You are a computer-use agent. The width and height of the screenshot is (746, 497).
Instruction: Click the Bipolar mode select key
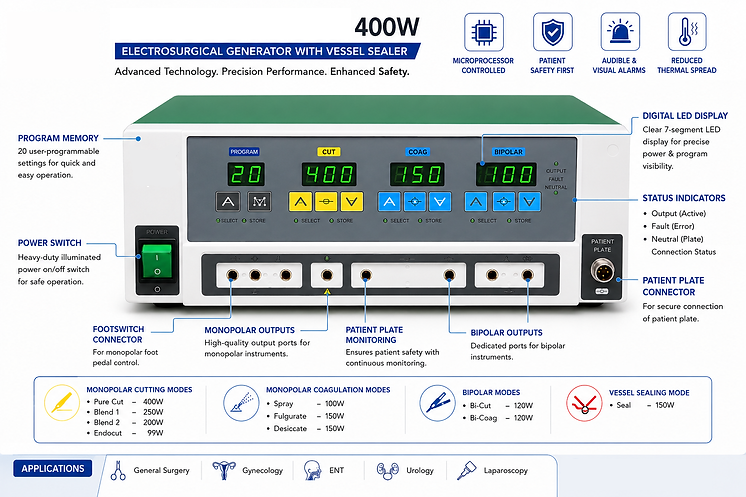point(504,202)
